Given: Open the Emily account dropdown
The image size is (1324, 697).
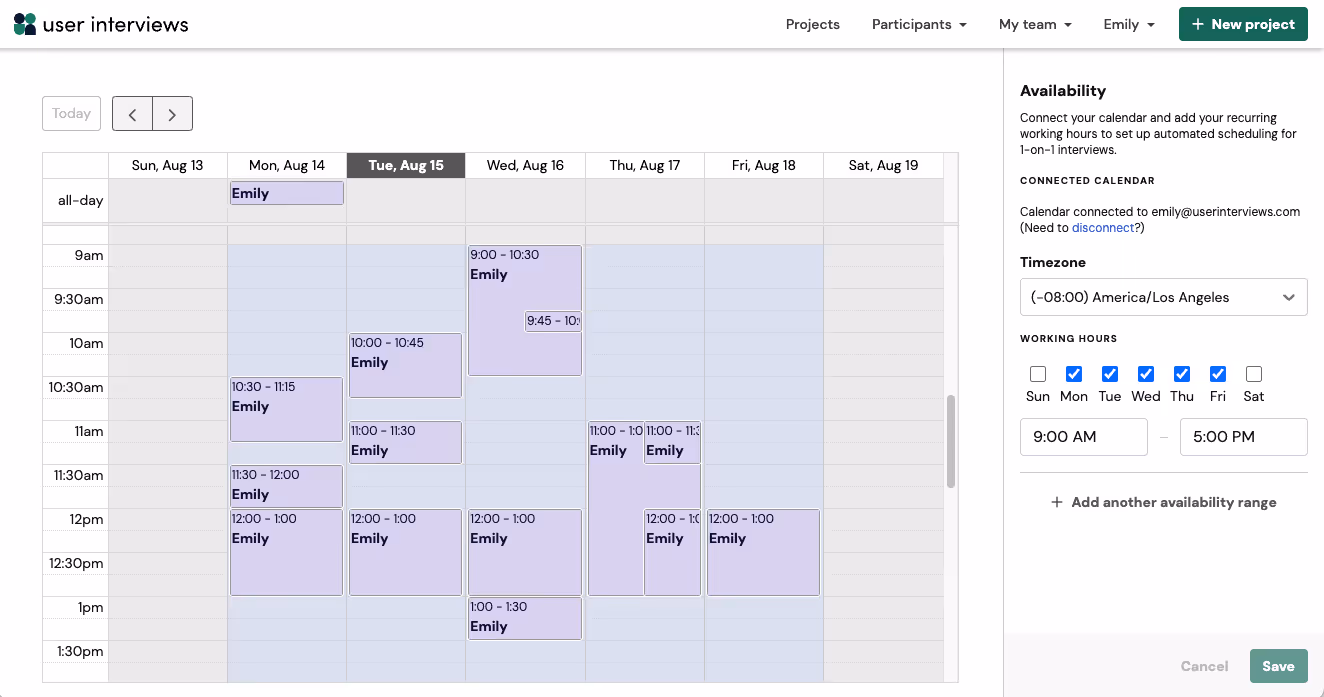Looking at the screenshot, I should tap(1128, 24).
